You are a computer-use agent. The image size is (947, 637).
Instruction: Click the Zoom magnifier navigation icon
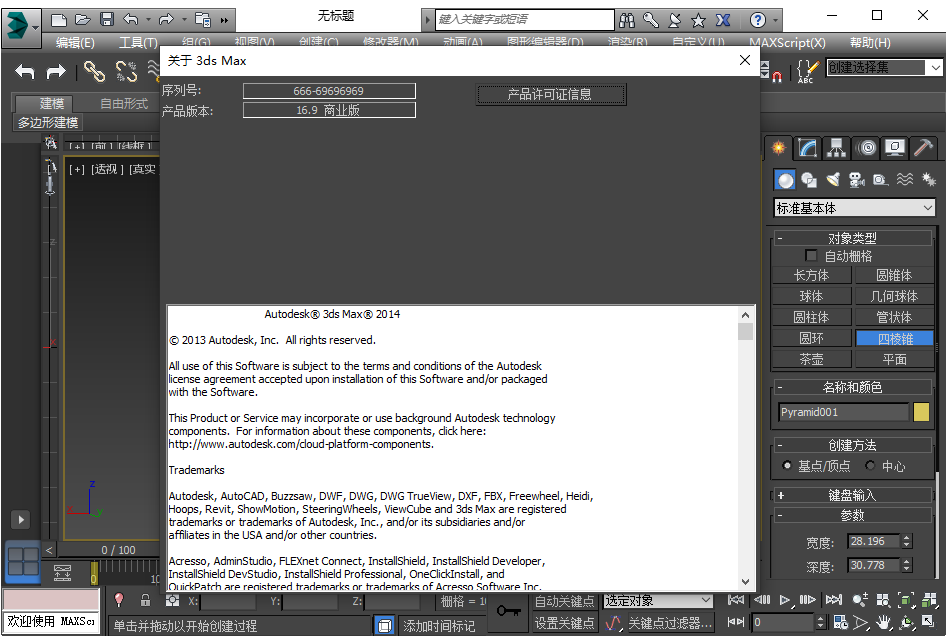tap(860, 600)
